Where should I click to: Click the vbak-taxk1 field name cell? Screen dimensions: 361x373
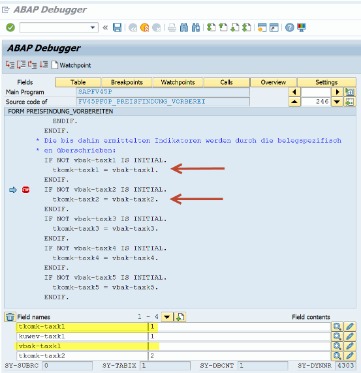pyautogui.click(x=82, y=346)
